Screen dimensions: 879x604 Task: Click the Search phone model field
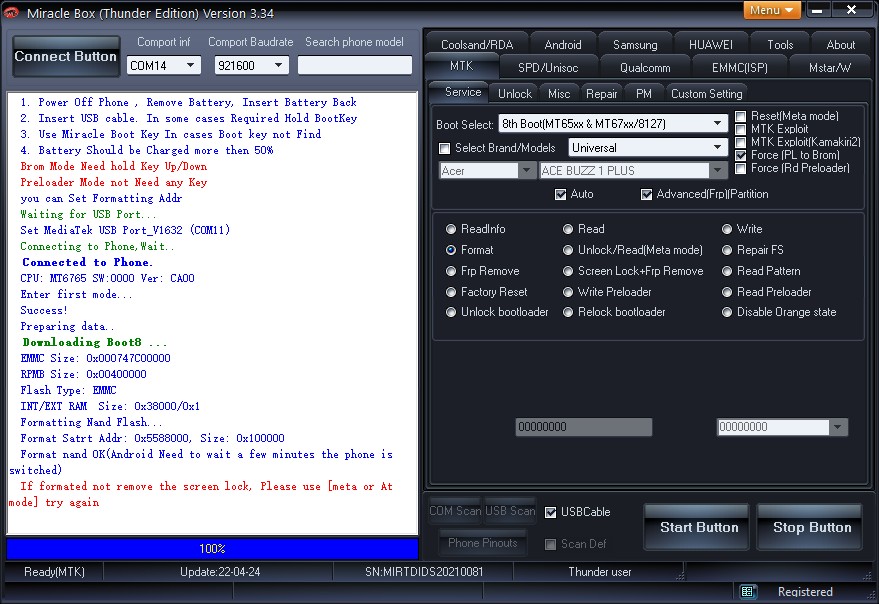pos(354,65)
